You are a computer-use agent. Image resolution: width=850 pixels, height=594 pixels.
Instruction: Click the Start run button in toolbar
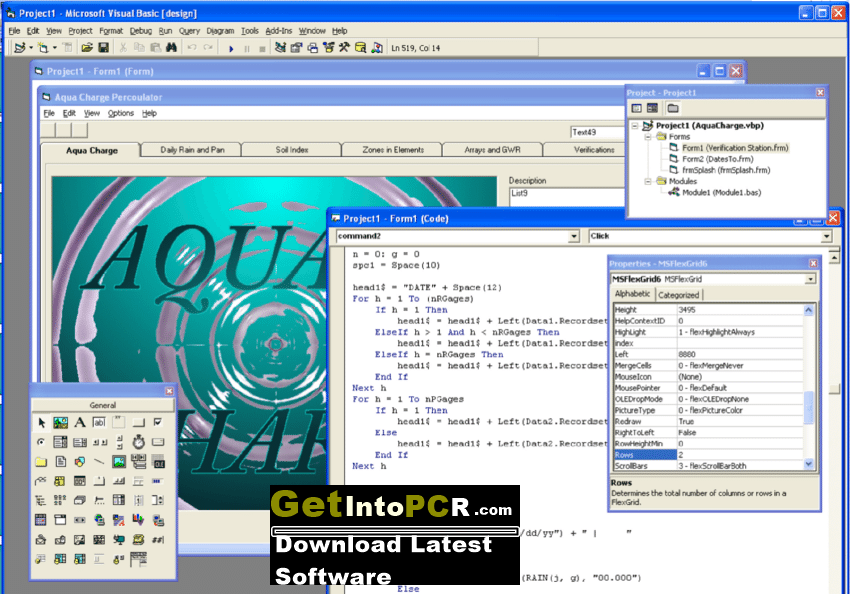tap(231, 49)
